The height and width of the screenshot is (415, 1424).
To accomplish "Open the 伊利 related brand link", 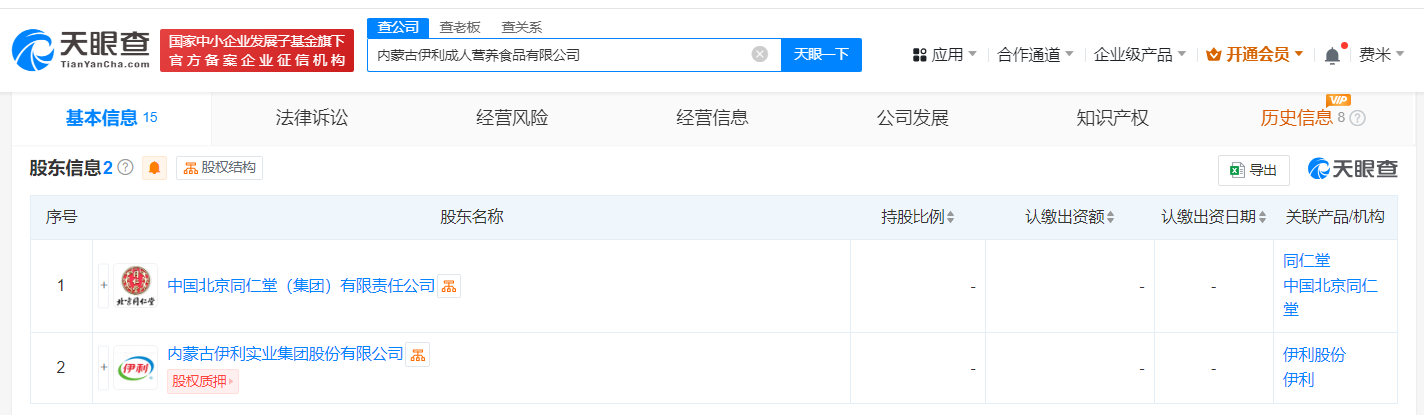I will coord(1298,379).
